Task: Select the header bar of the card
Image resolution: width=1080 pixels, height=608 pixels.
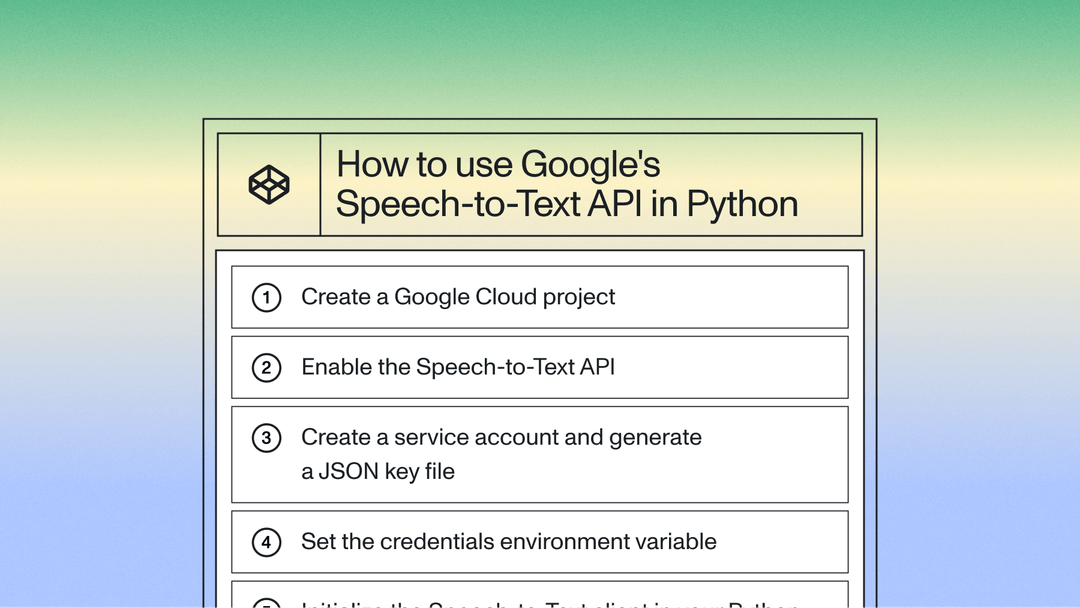Action: point(540,184)
